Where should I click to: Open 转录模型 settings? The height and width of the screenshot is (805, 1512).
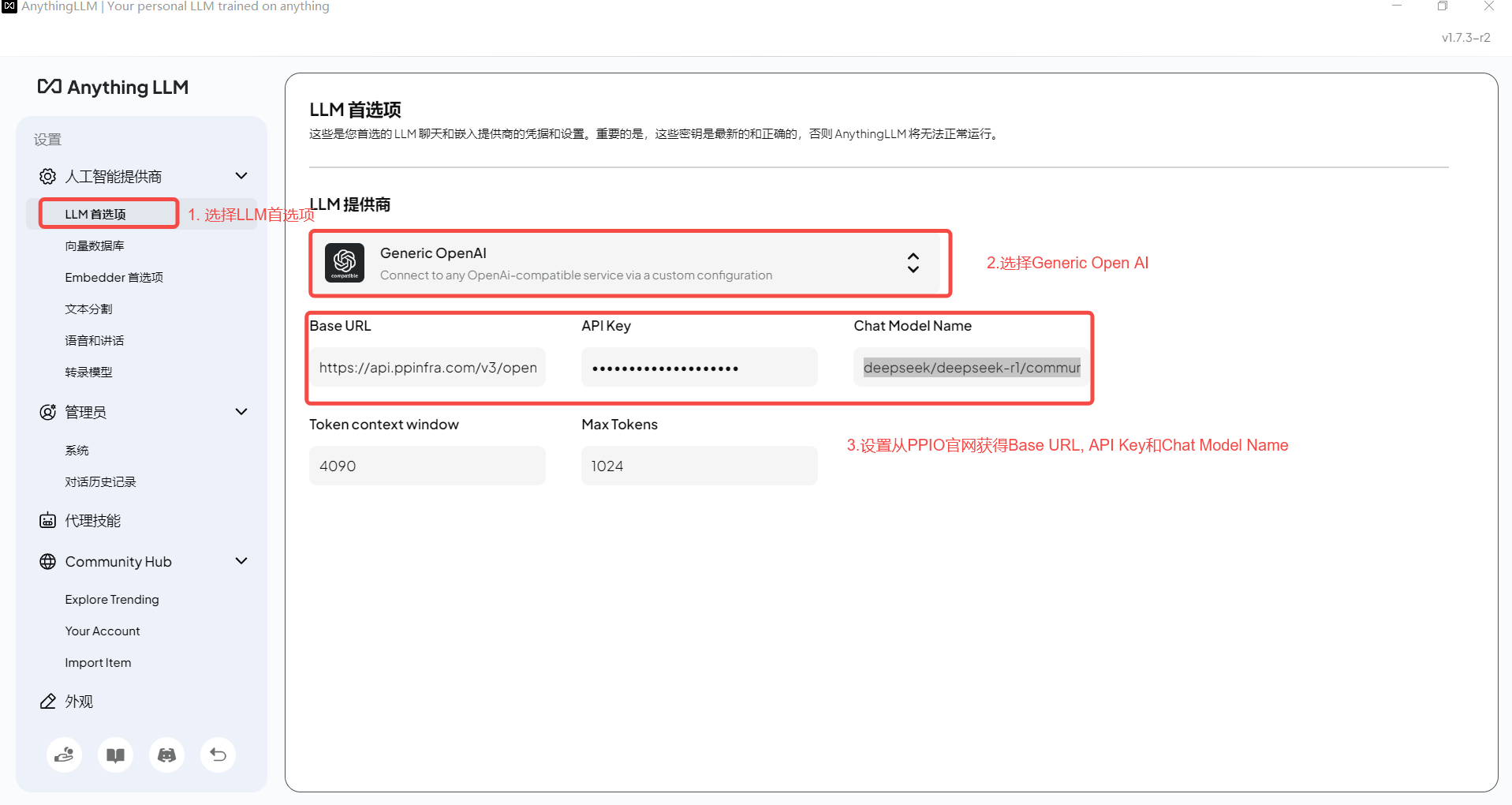[x=88, y=372]
